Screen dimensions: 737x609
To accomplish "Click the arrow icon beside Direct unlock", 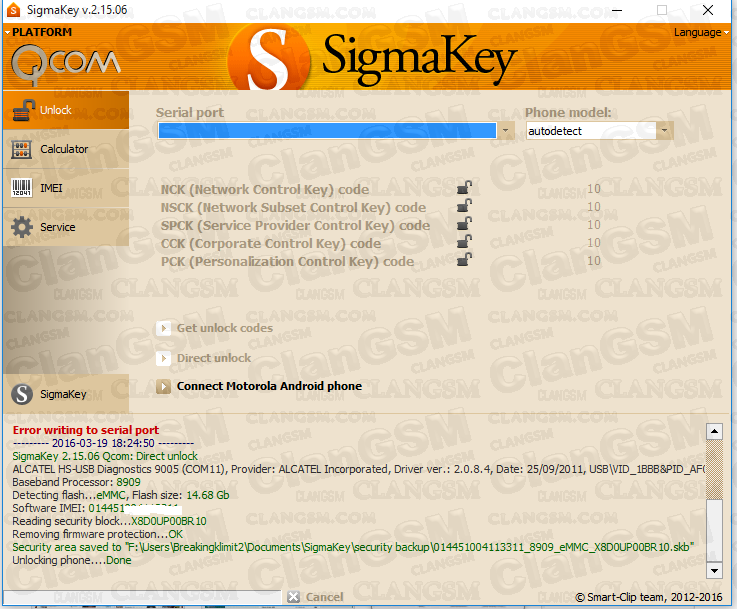I will 163,358.
